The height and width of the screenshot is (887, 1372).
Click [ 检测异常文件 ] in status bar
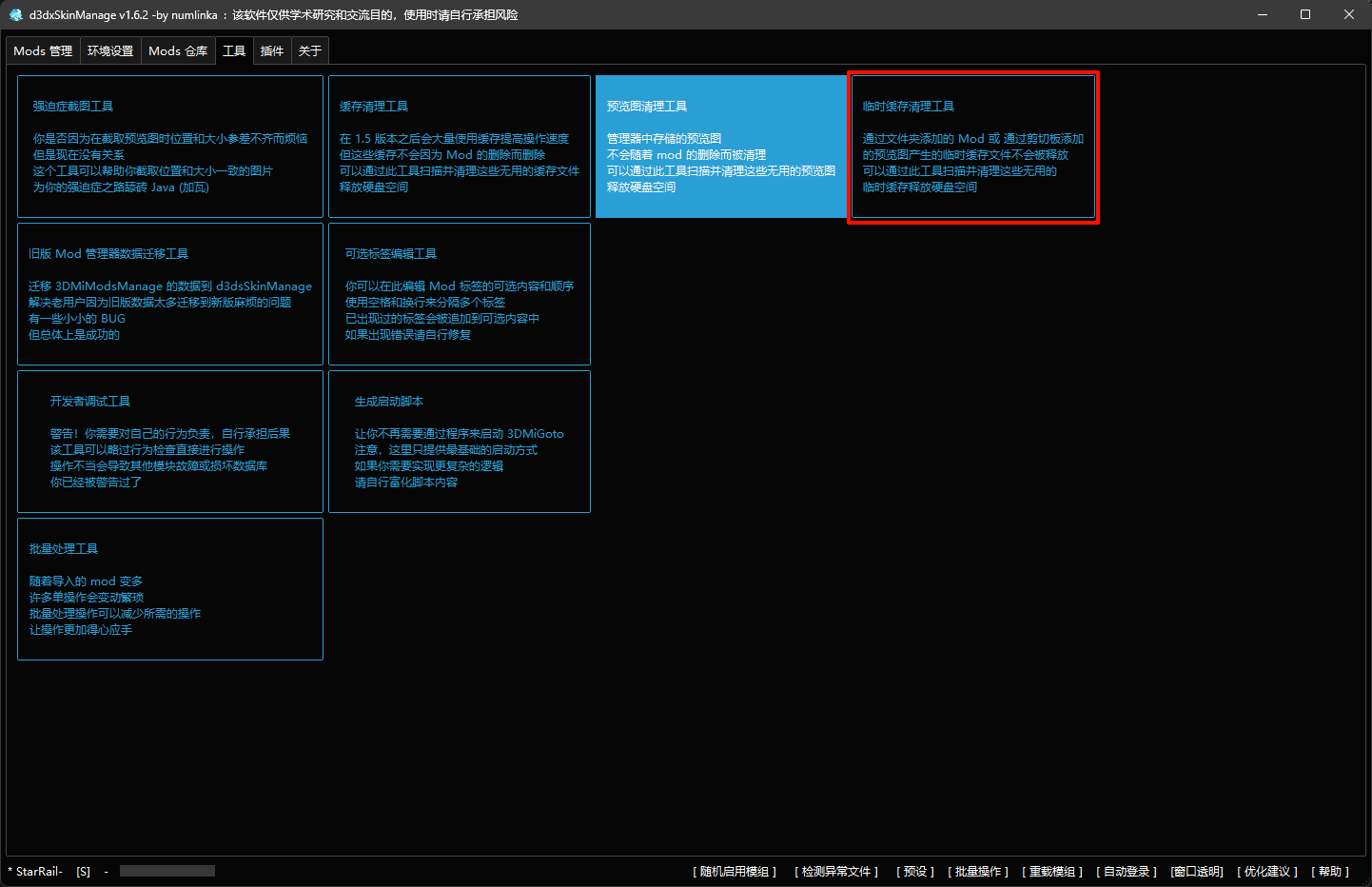pyautogui.click(x=836, y=872)
